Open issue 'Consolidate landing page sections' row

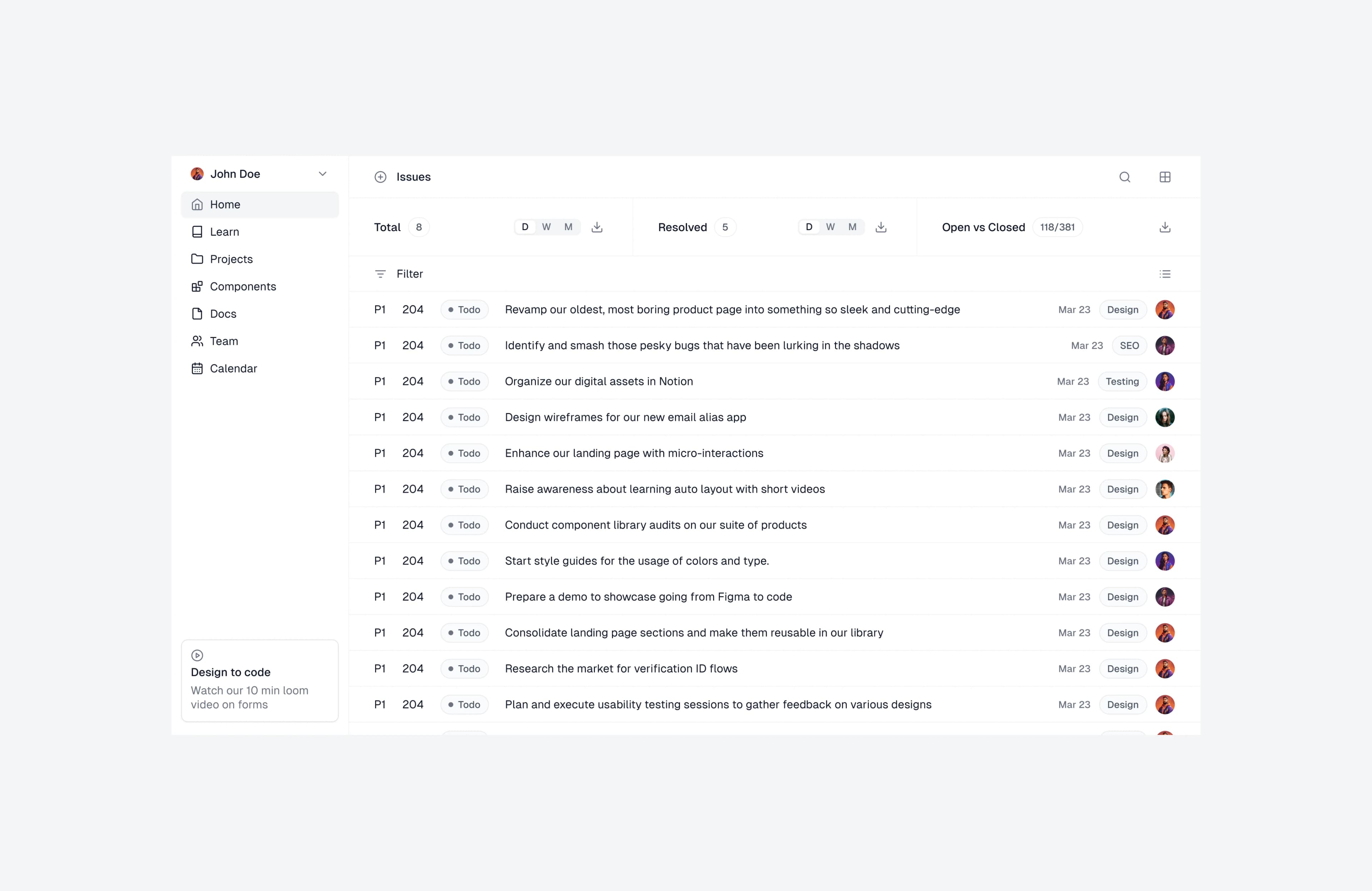point(774,633)
